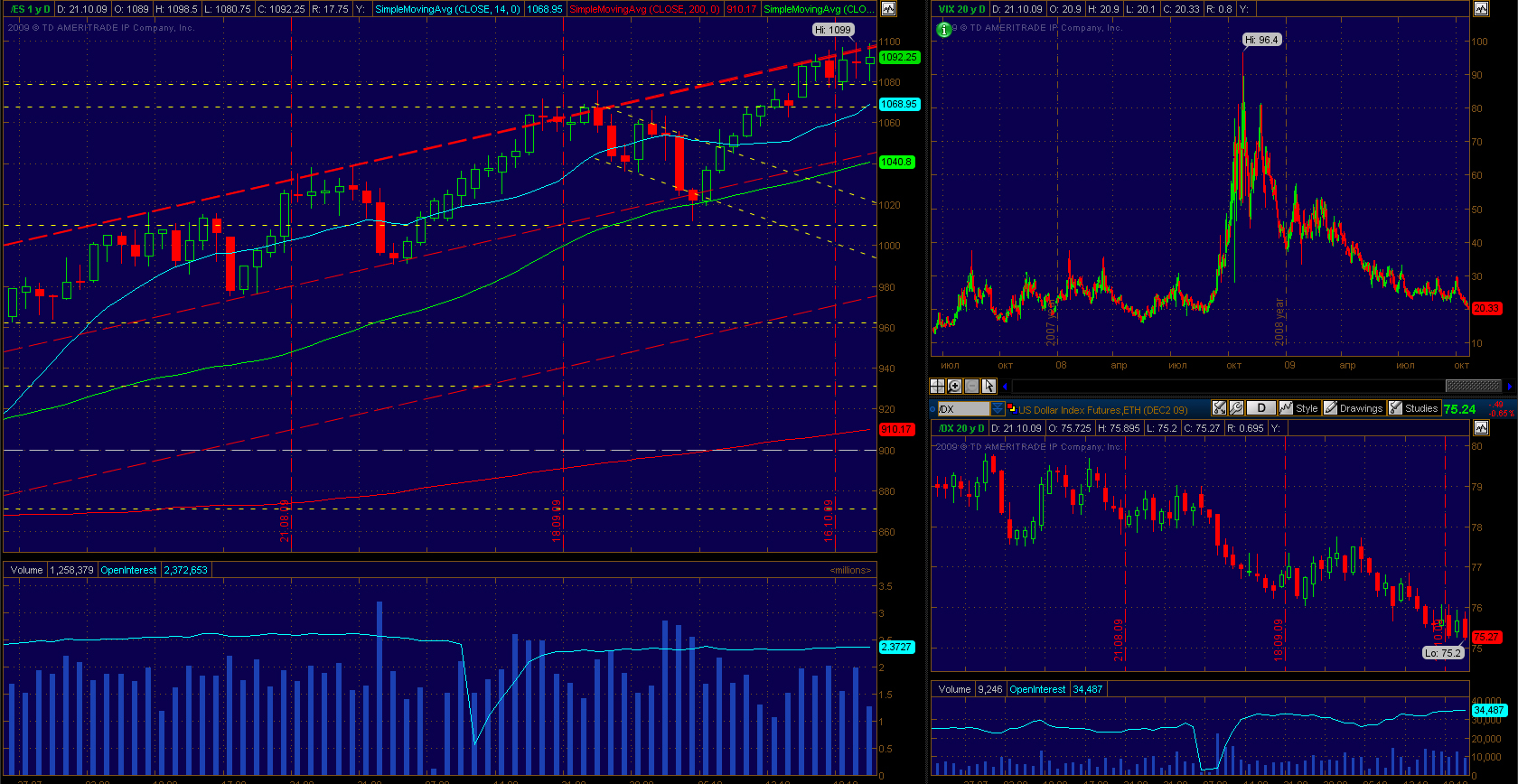Click the Hi: 96.4 label on VIX chart
This screenshot has height=784, width=1518.
(1261, 40)
